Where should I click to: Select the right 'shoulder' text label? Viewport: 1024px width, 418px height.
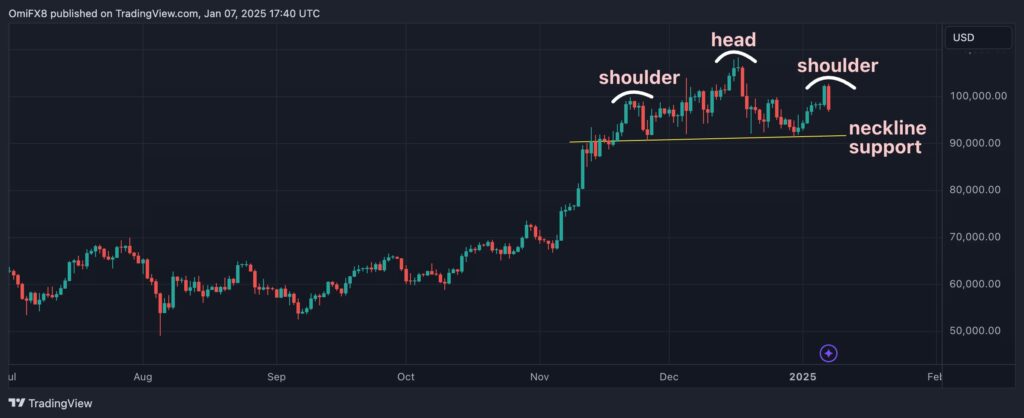pyautogui.click(x=837, y=66)
